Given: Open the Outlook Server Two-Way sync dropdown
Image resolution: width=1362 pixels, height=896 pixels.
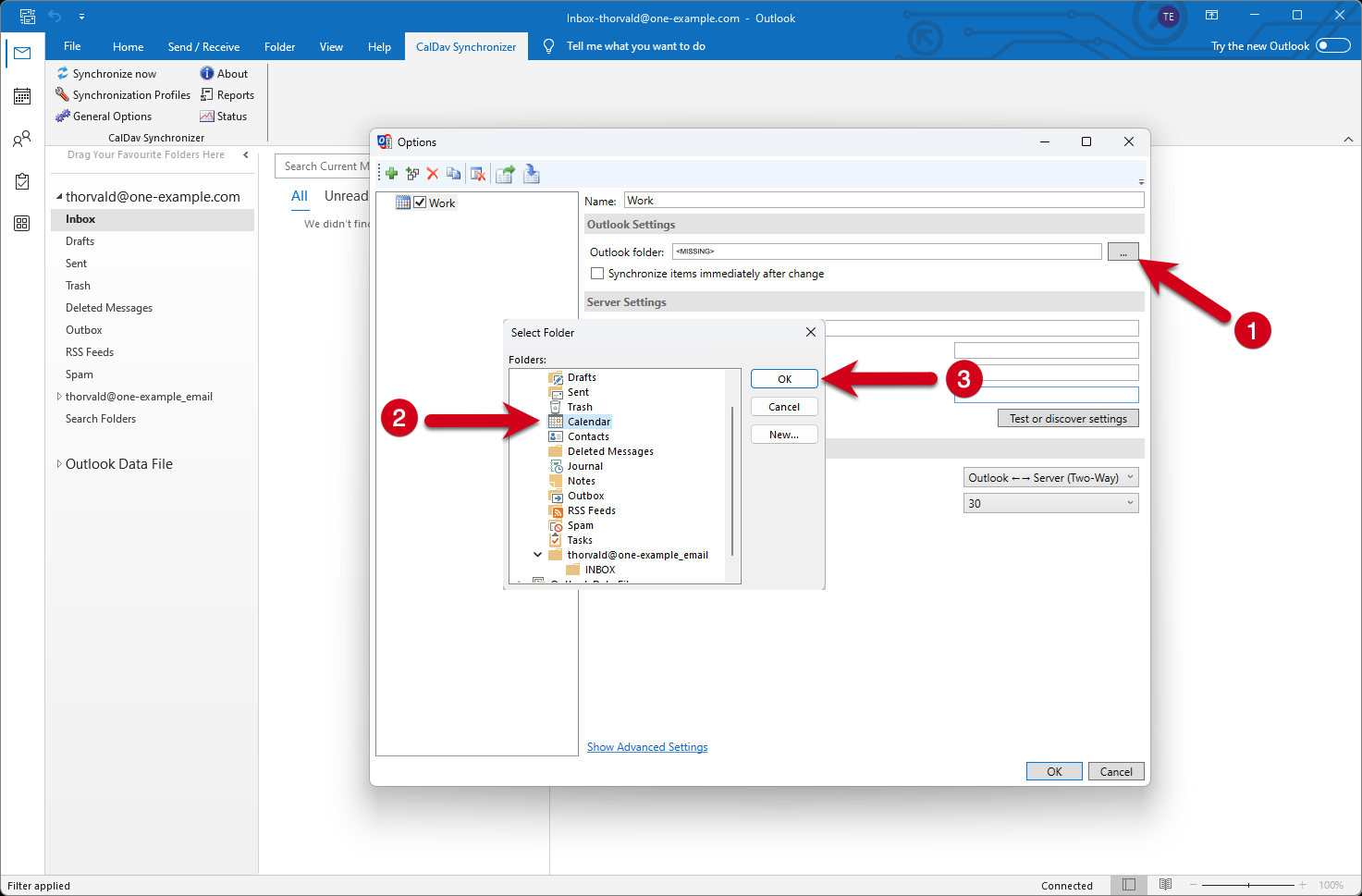Looking at the screenshot, I should 1050,478.
